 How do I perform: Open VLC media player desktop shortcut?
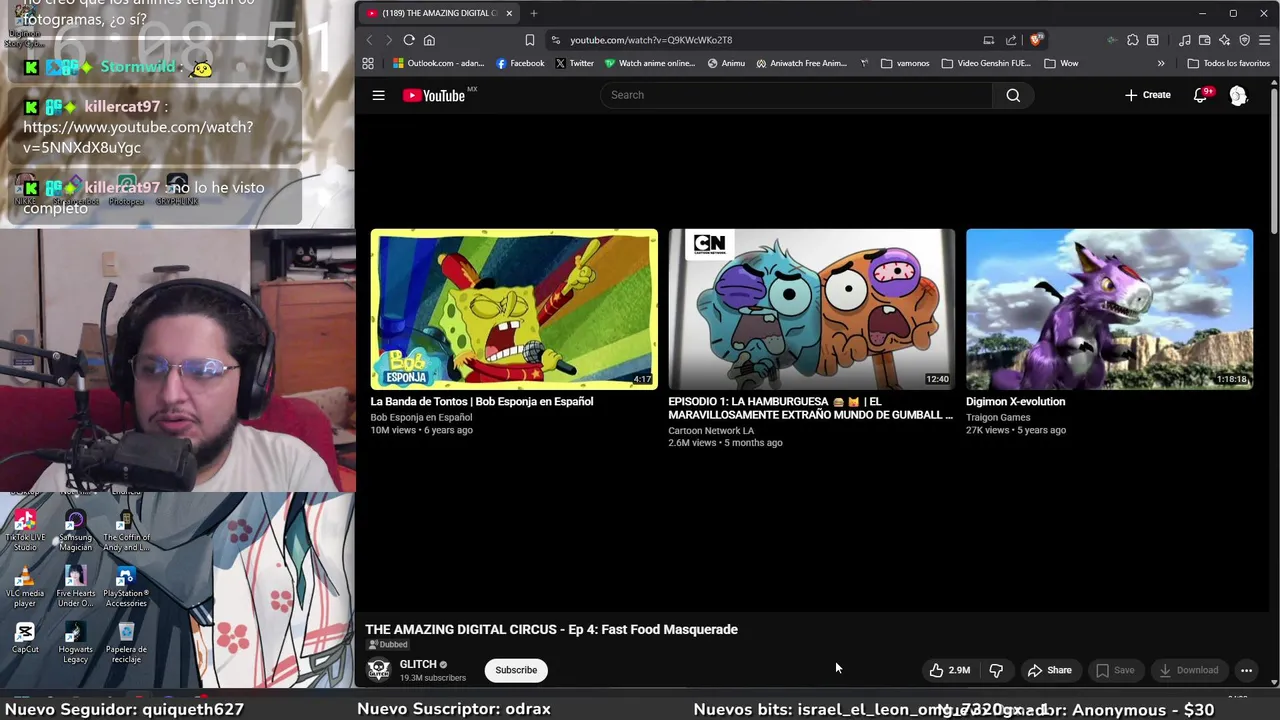[x=25, y=587]
